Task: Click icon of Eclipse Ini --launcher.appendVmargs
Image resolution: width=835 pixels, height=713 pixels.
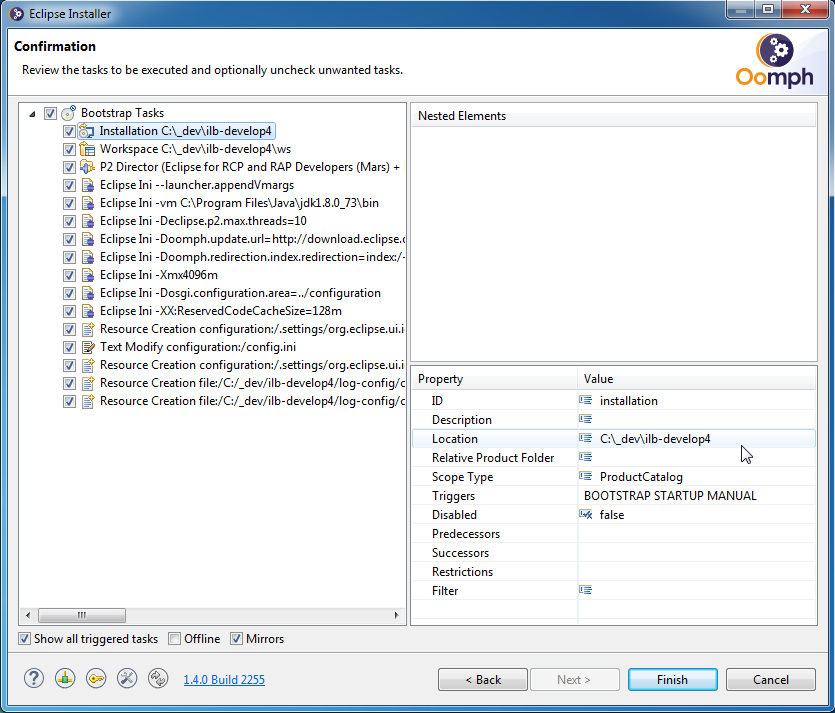Action: [x=88, y=185]
